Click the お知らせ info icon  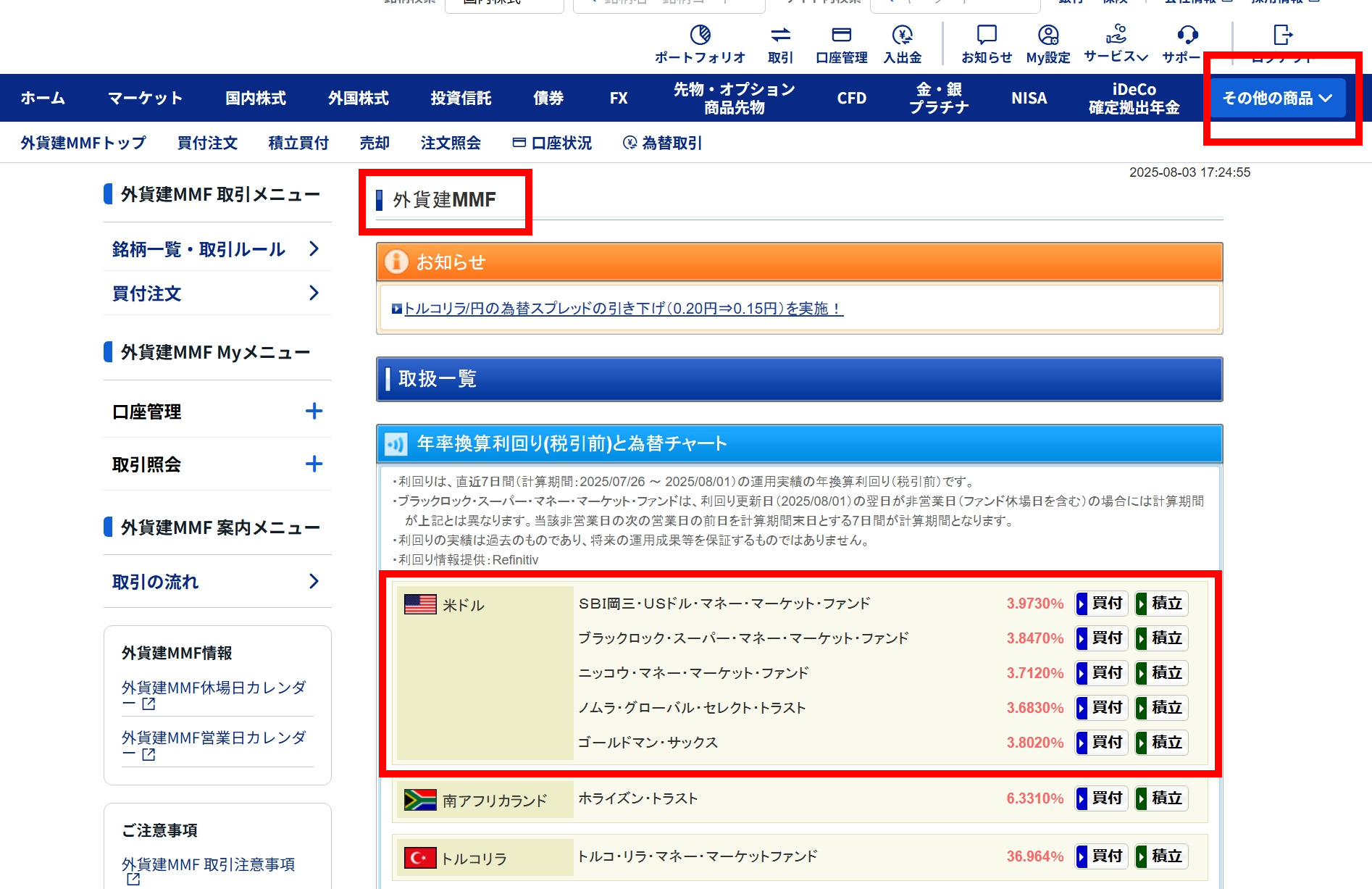[396, 262]
